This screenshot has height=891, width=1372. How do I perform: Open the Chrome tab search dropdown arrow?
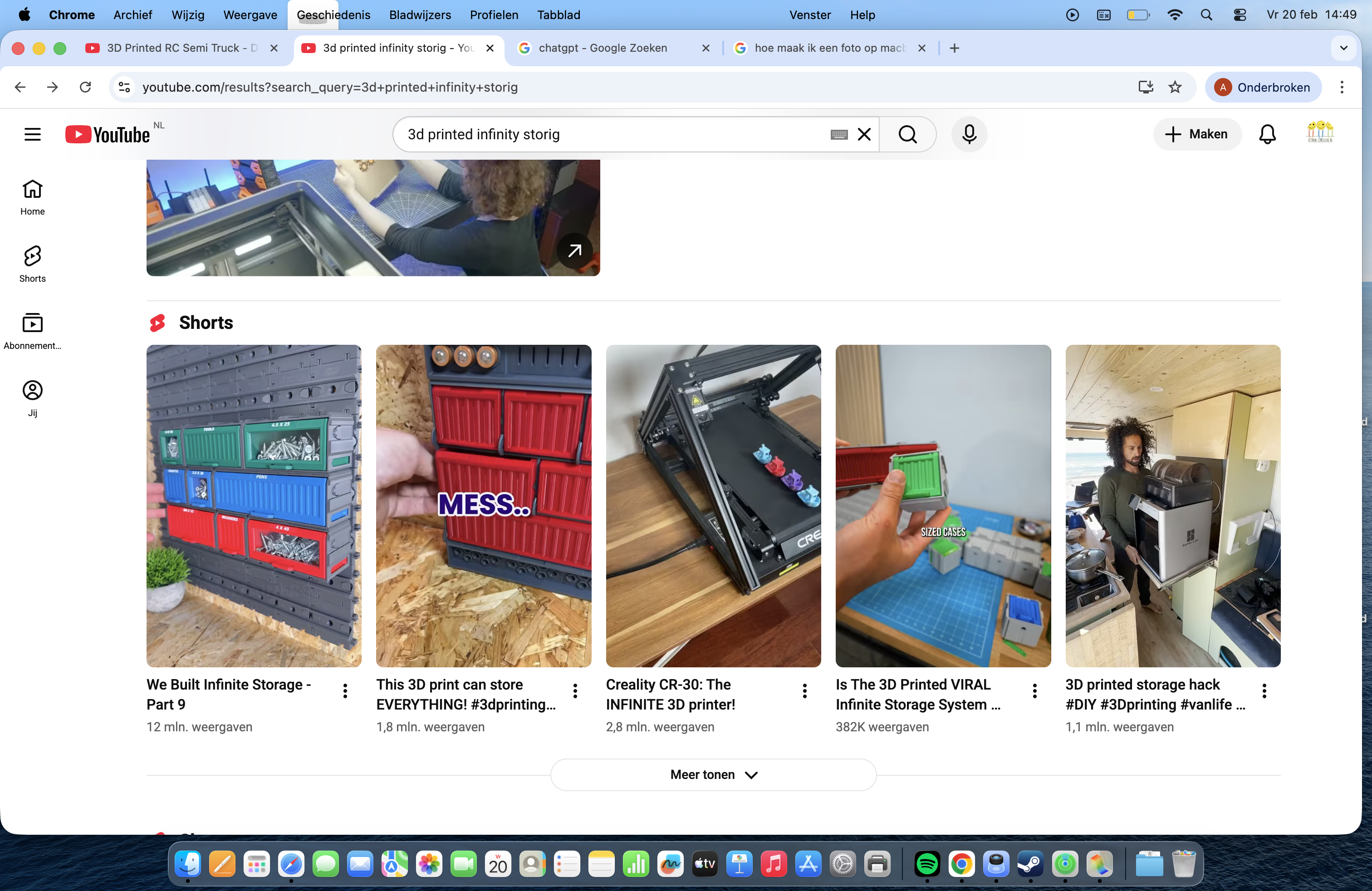pos(1343,48)
